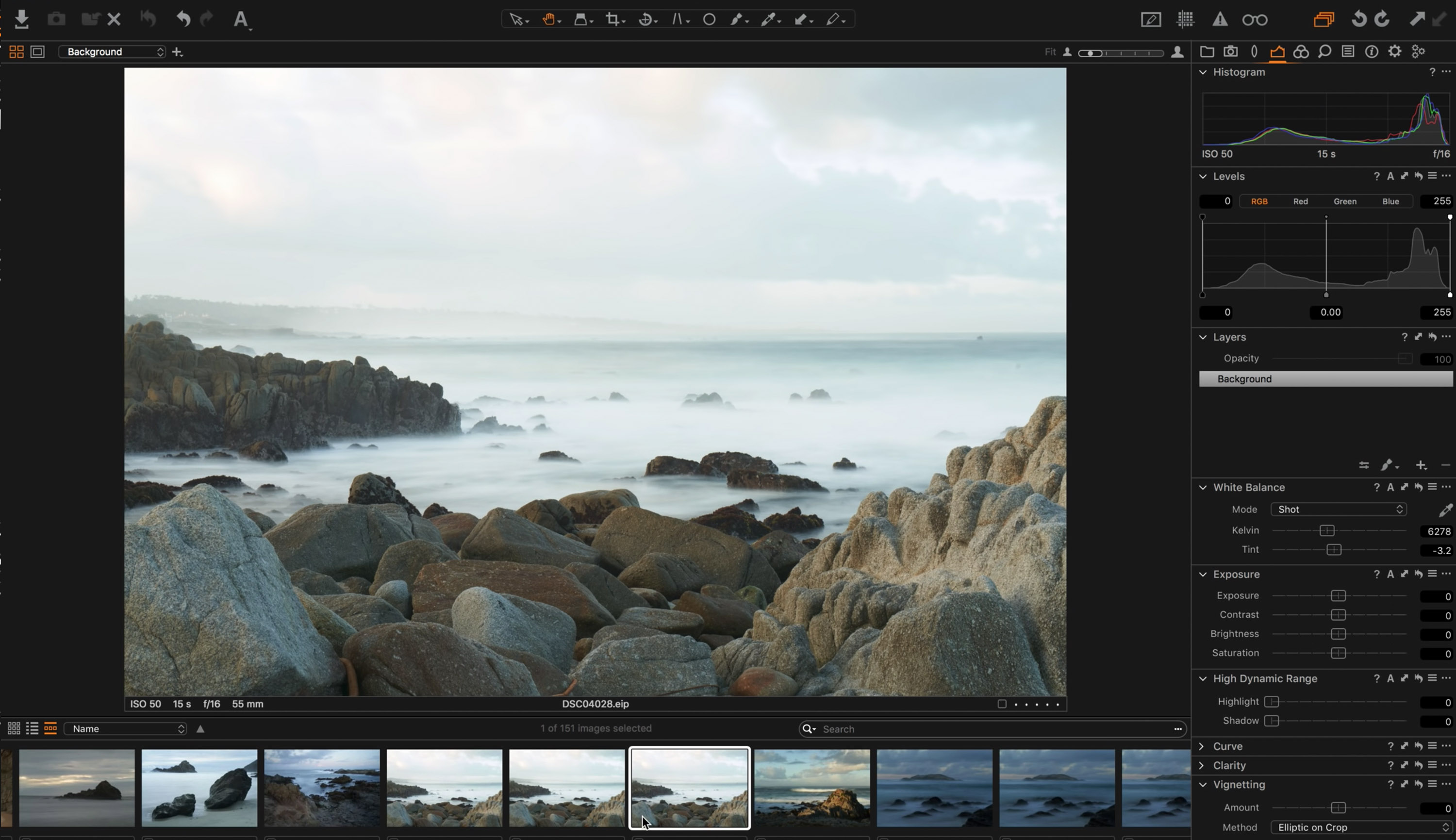Screen dimensions: 1456x840
Task: Select the Rotation straighten tool
Action: [646, 19]
